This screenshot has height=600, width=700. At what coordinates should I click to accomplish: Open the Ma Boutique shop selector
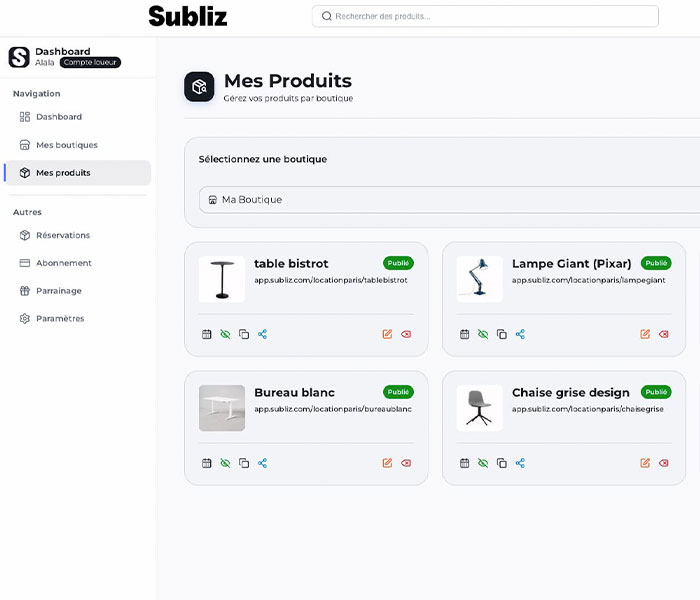coord(450,200)
